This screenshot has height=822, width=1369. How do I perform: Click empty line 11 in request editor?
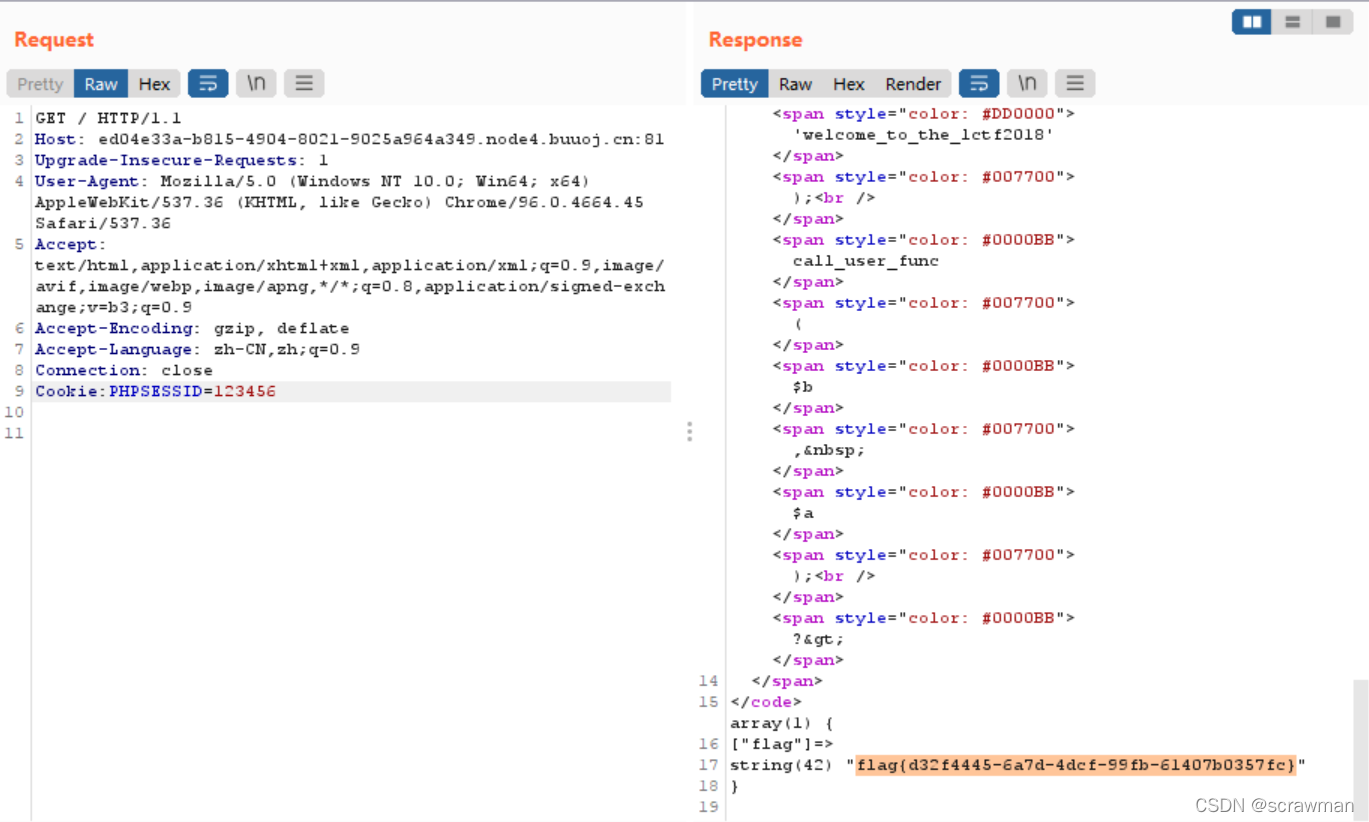352,433
